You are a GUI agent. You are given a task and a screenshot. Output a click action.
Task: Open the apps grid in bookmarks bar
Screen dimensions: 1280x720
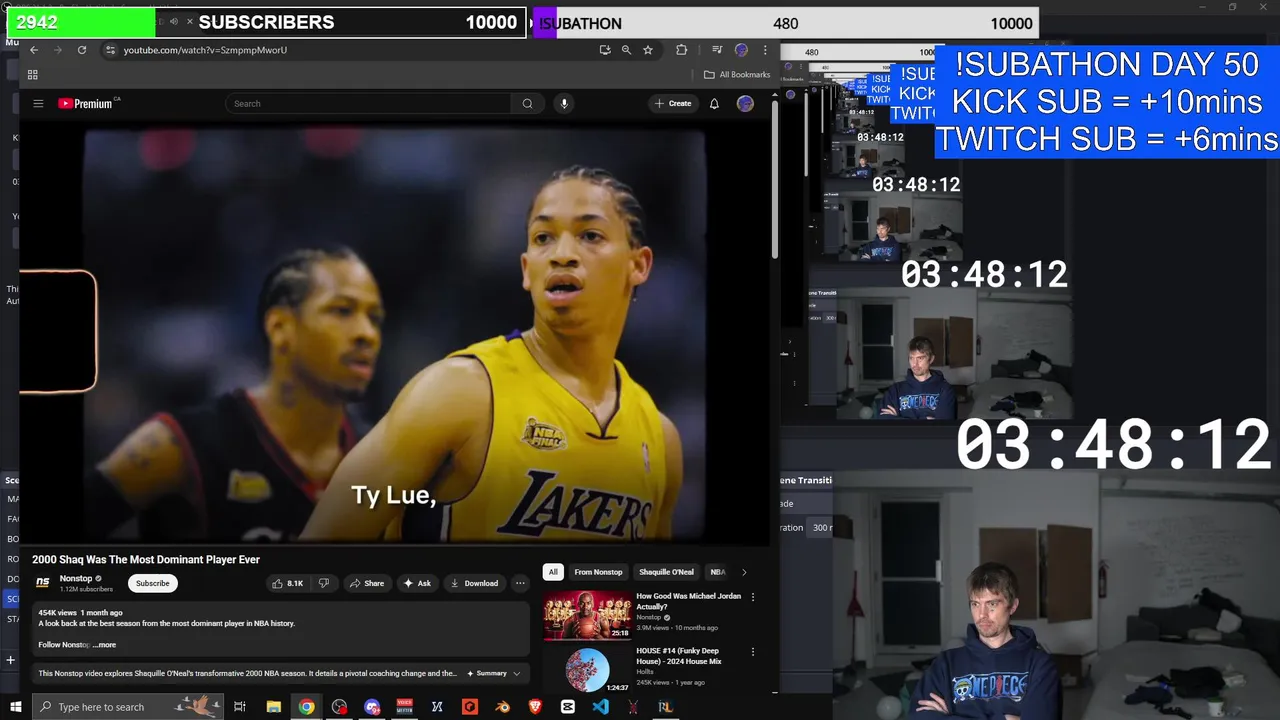[33, 75]
